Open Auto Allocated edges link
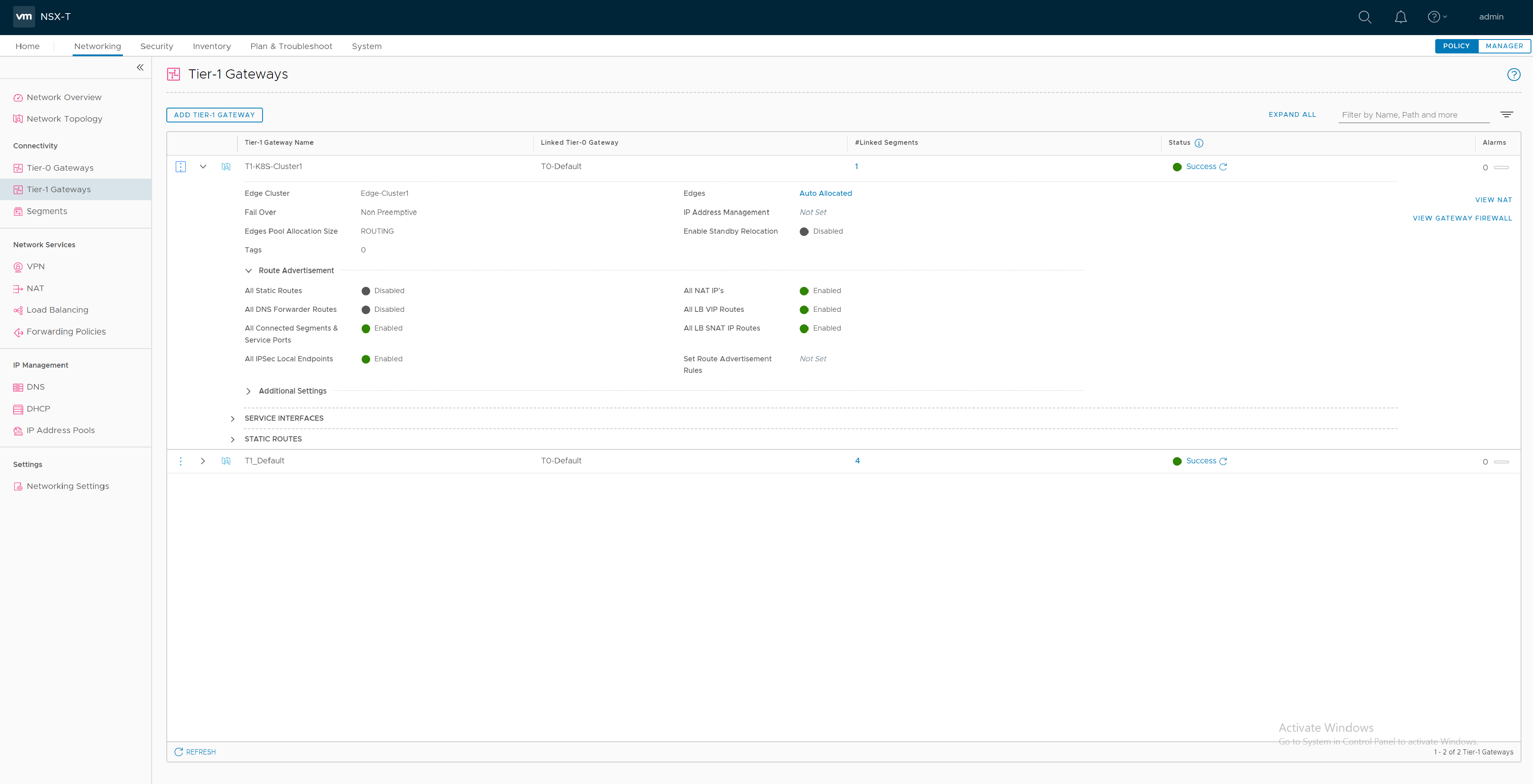Viewport: 1533px width, 784px height. pyautogui.click(x=826, y=193)
